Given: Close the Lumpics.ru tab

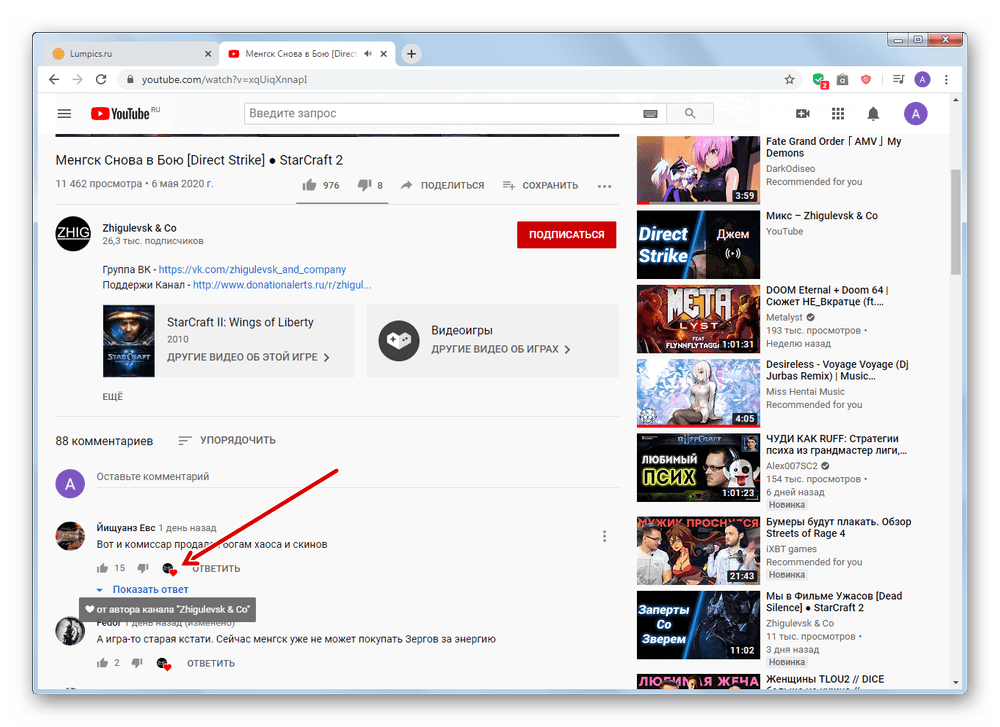Looking at the screenshot, I should 208,54.
